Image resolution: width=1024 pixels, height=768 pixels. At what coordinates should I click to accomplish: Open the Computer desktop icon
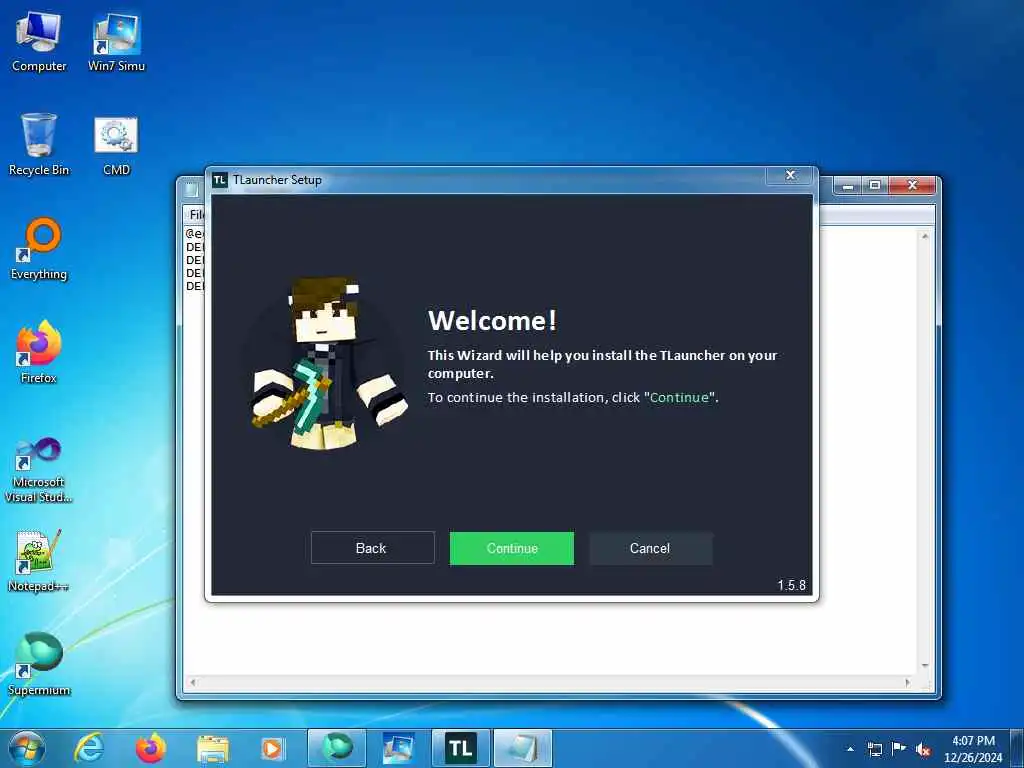39,42
